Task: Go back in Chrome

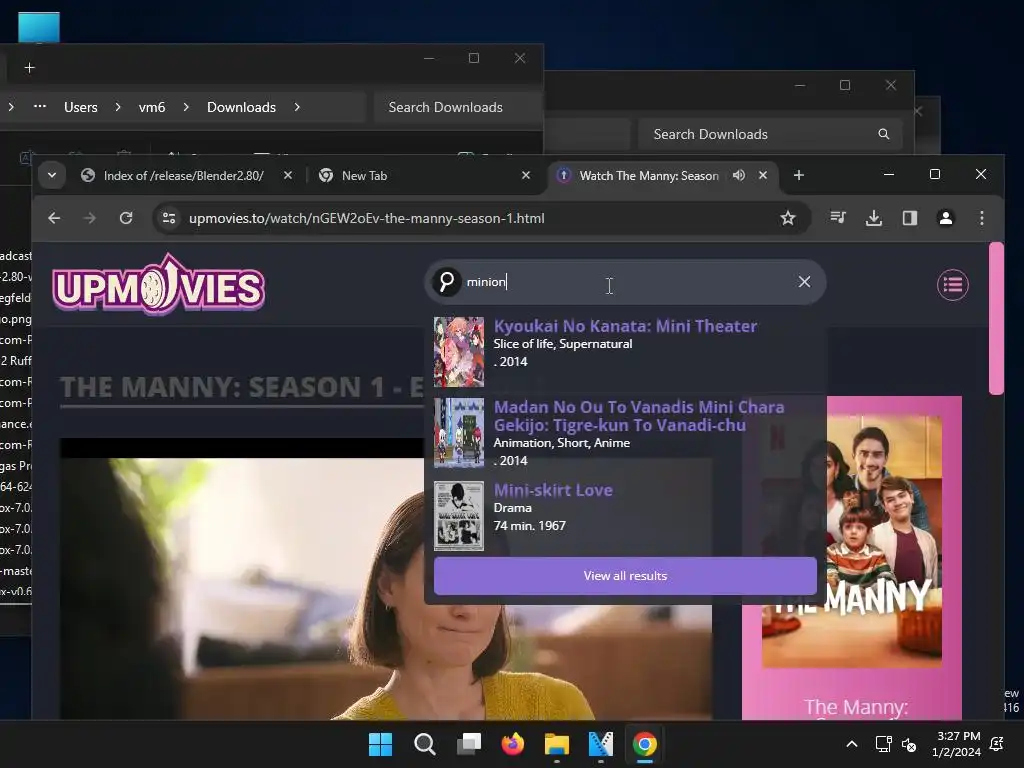Action: pos(54,218)
